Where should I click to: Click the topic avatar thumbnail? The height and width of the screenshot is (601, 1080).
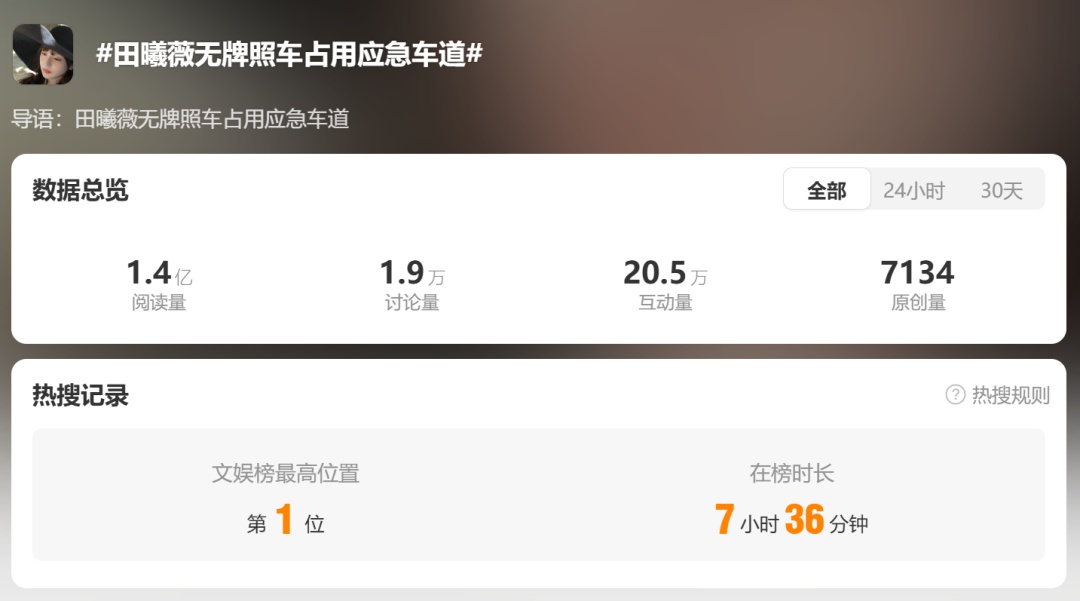(x=43, y=54)
